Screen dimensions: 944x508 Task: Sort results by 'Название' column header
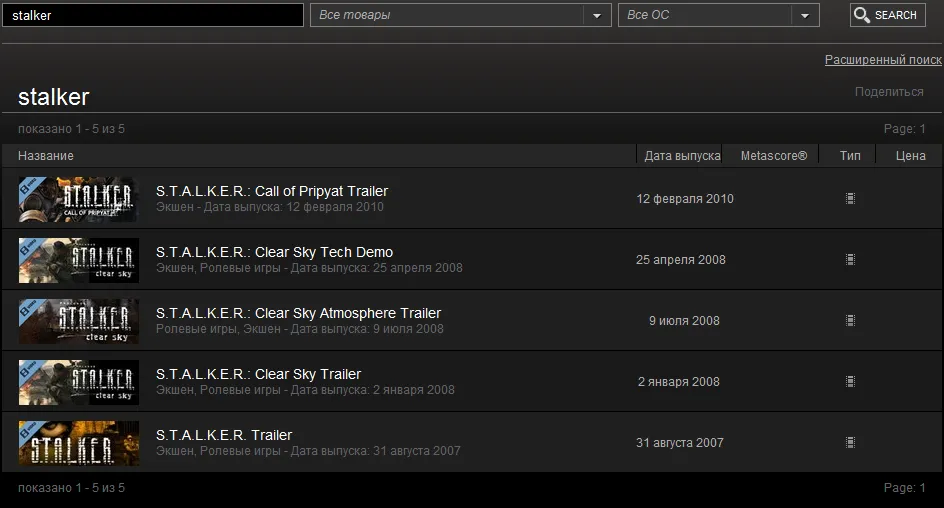tap(46, 156)
